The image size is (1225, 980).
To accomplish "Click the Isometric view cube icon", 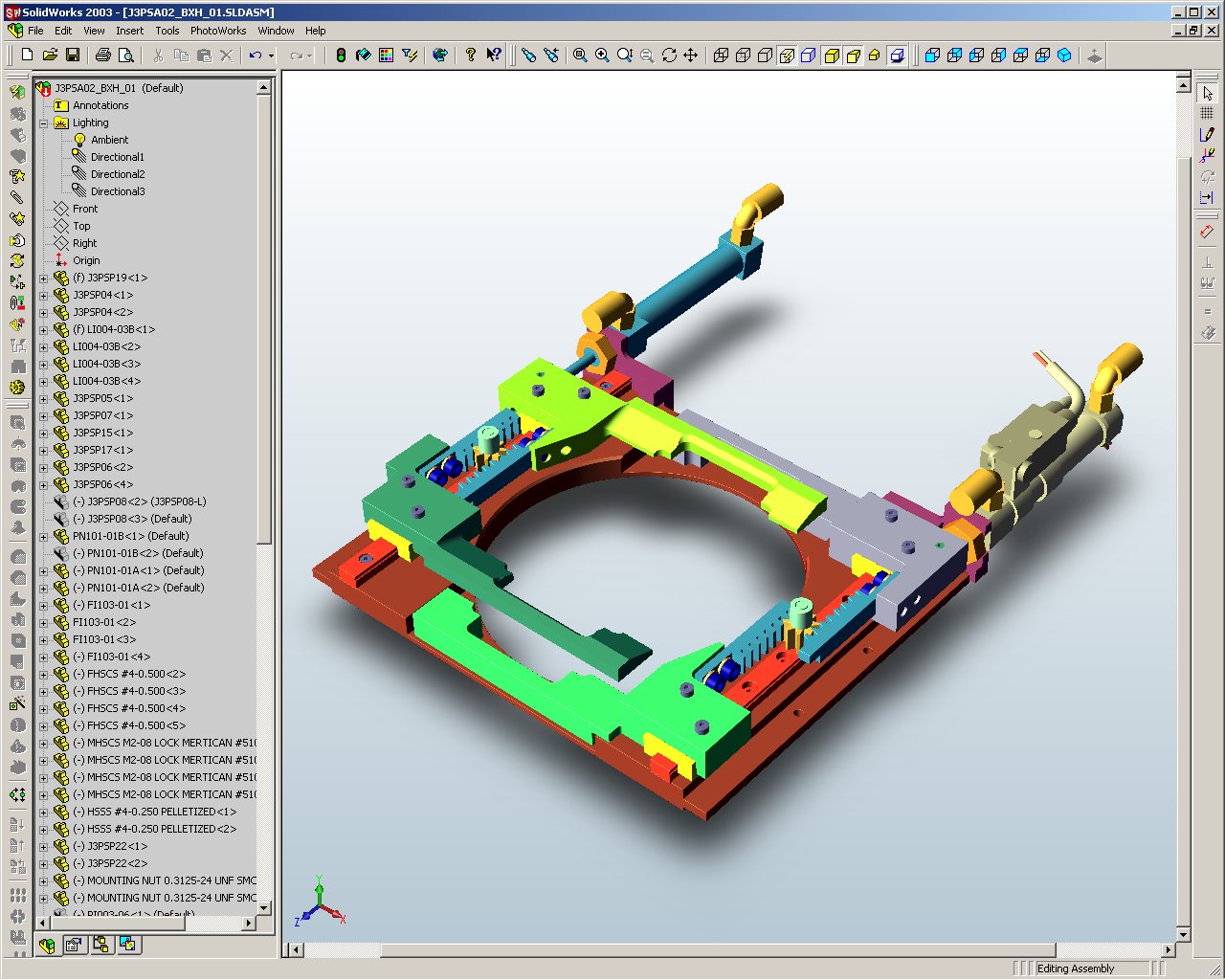I will click(x=1064, y=56).
